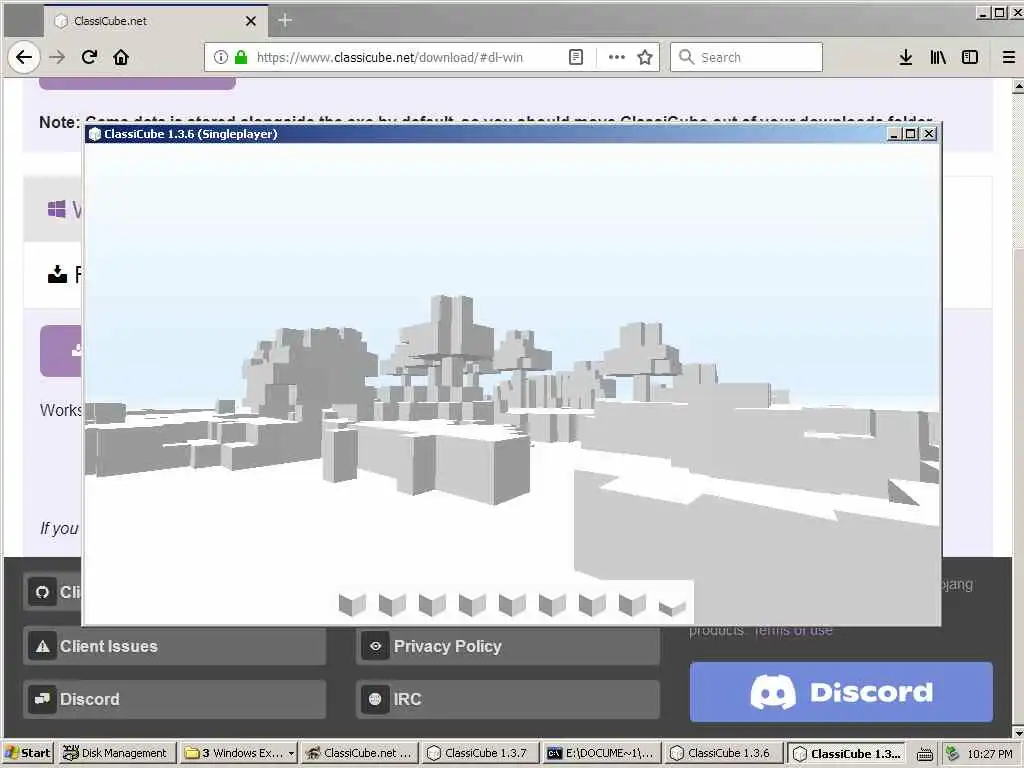This screenshot has width=1024, height=768.
Task: Select seventh hotbar block in ClassiCube
Action: point(592,604)
